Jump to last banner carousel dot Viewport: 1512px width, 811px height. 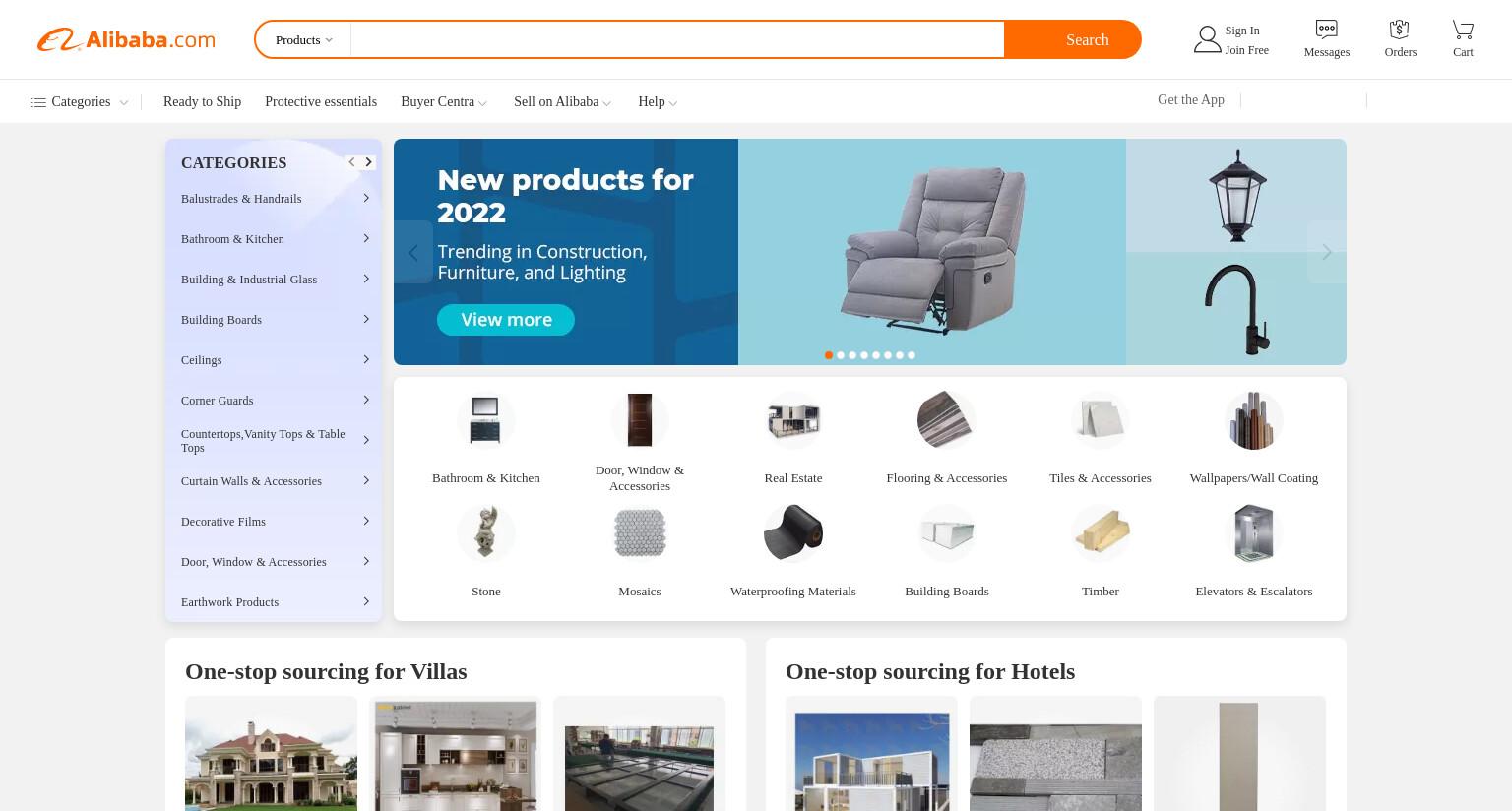912,355
